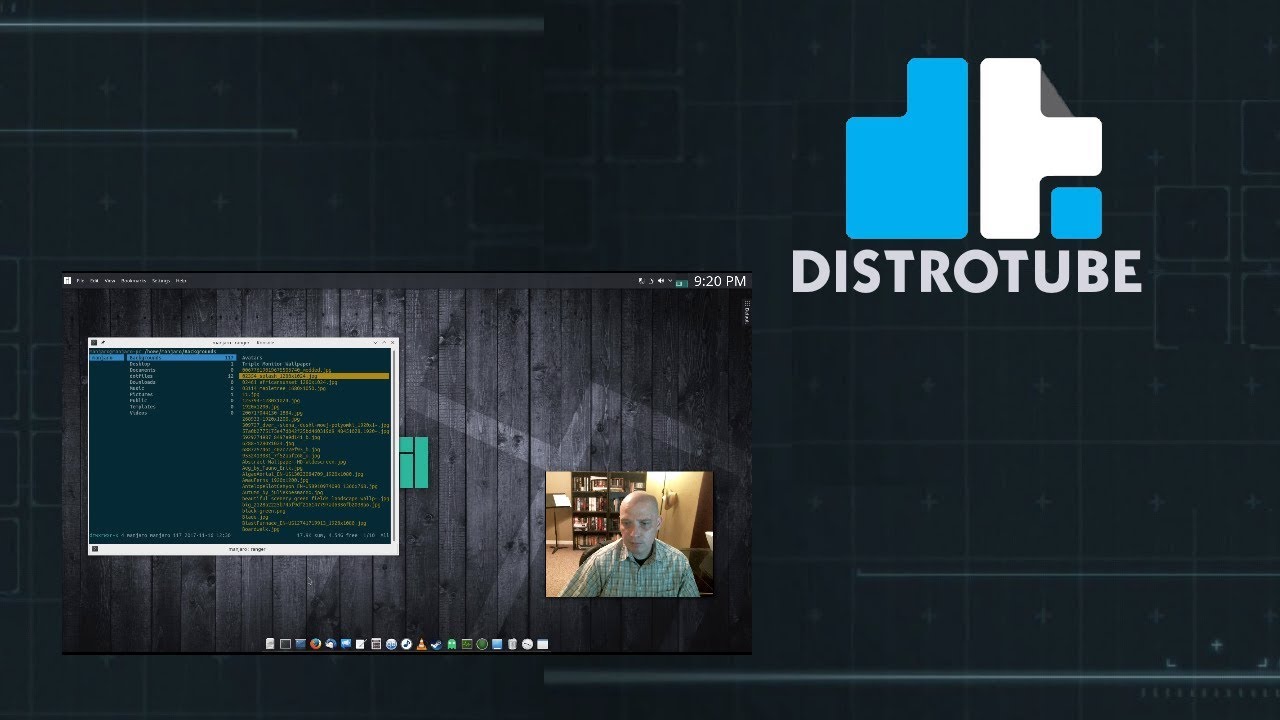Open the View menu
The width and height of the screenshot is (1280, 720).
(x=110, y=281)
